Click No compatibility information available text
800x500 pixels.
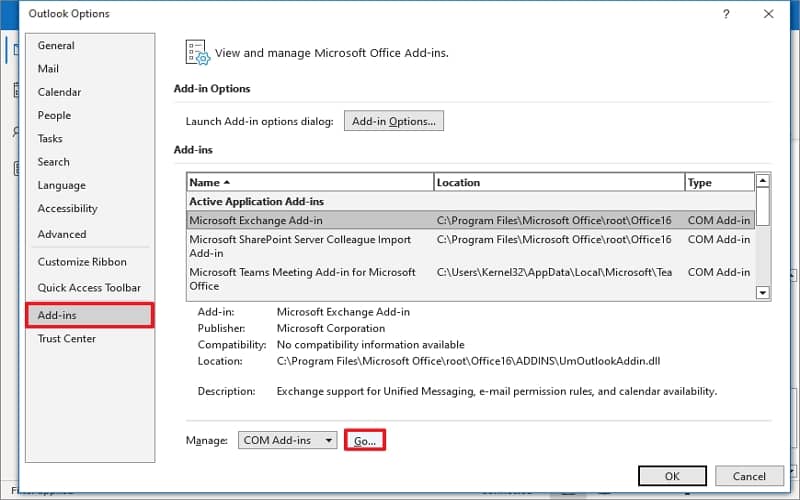pyautogui.click(x=370, y=345)
